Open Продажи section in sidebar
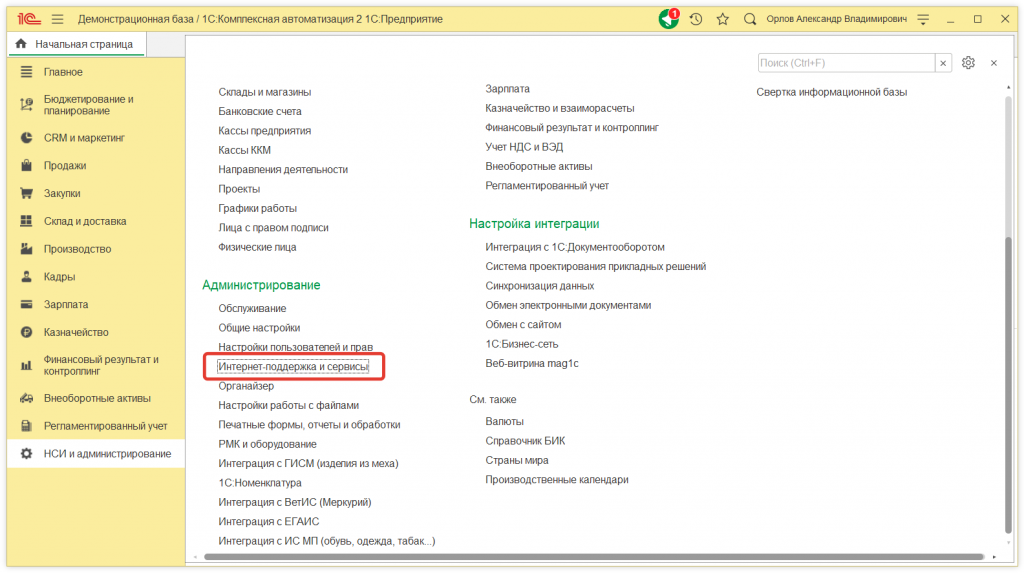Screen dimensions: 1024x573 96,165
